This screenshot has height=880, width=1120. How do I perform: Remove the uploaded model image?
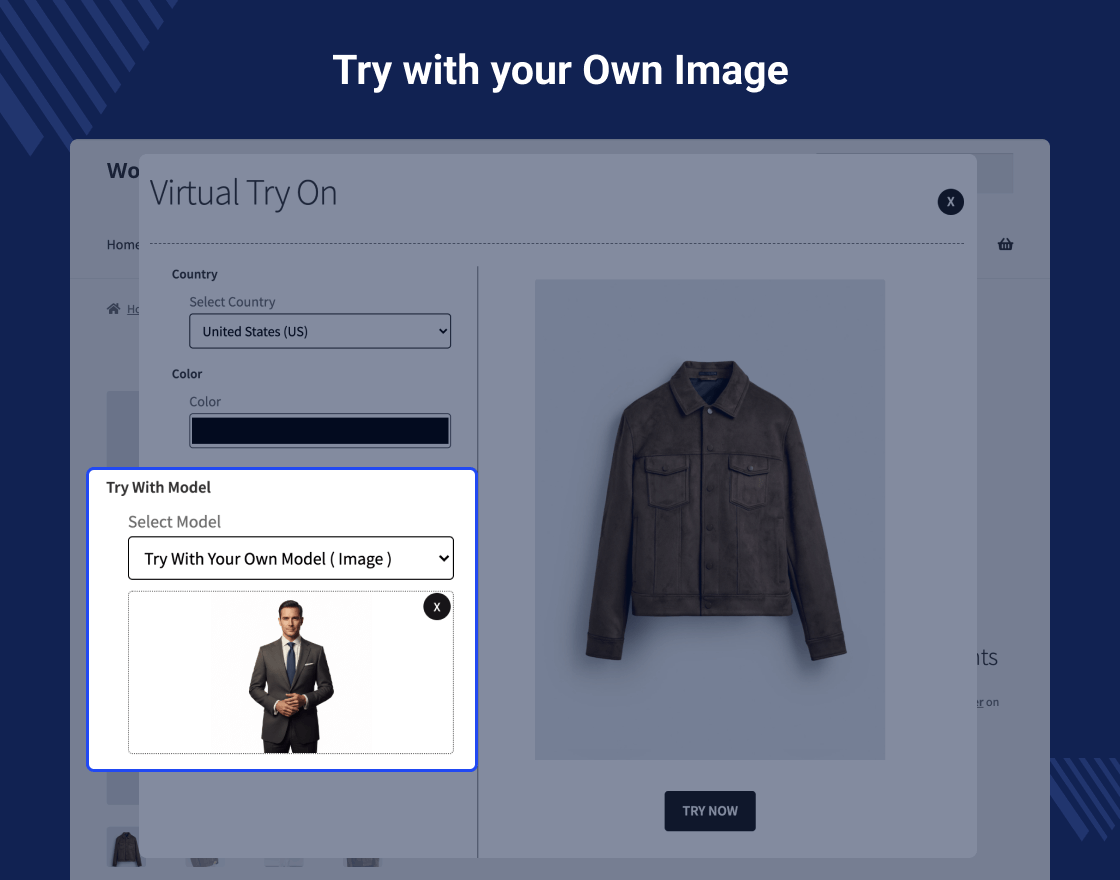click(x=437, y=607)
